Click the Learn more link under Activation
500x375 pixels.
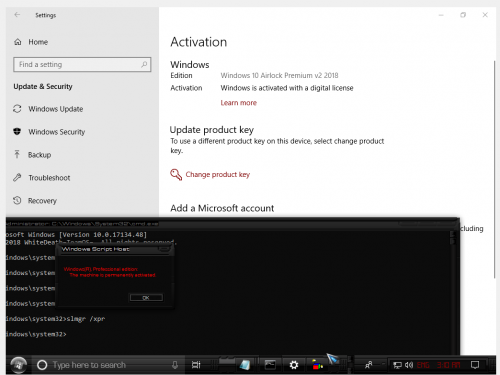click(239, 103)
